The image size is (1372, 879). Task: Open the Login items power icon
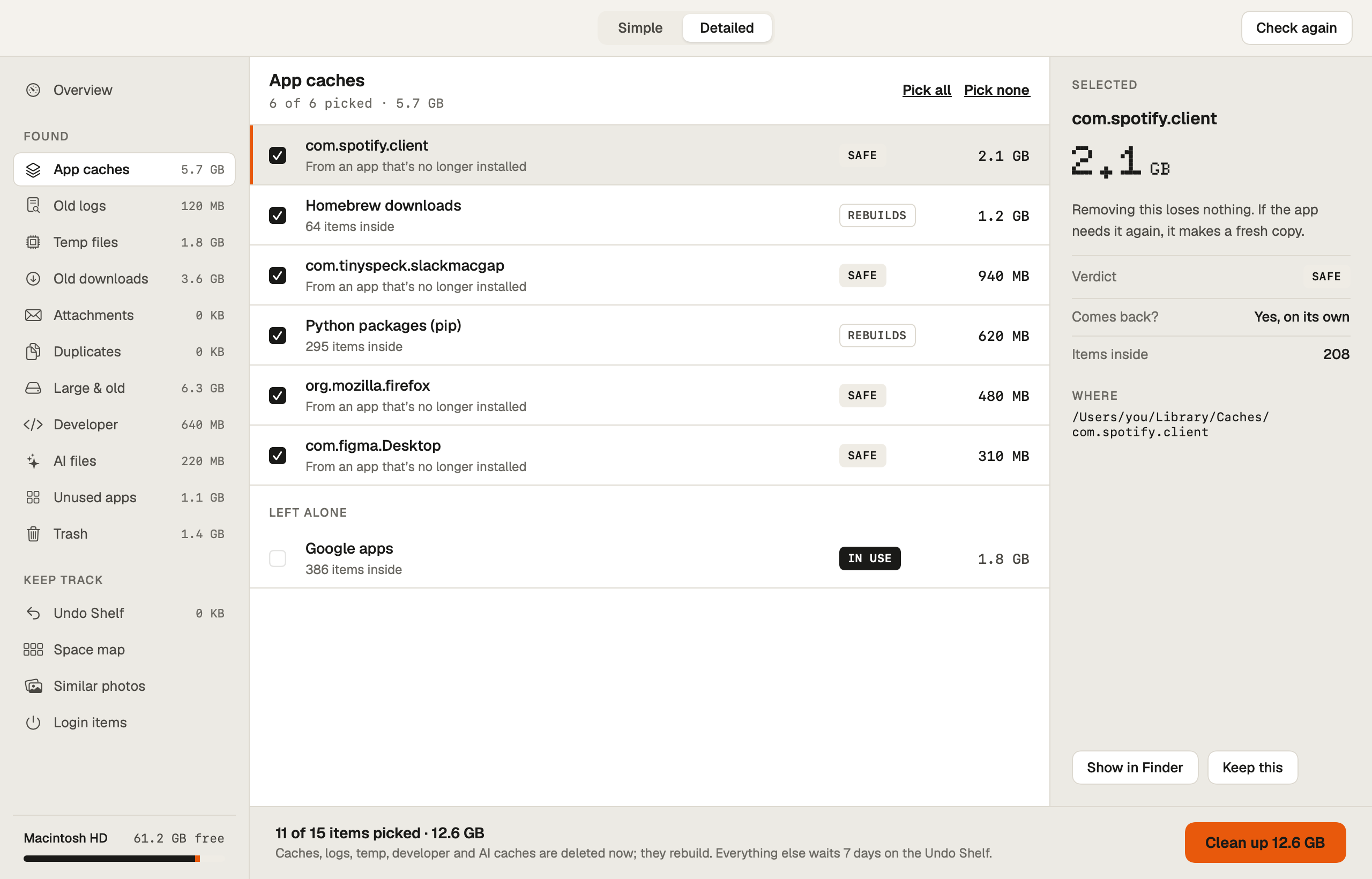(x=33, y=722)
